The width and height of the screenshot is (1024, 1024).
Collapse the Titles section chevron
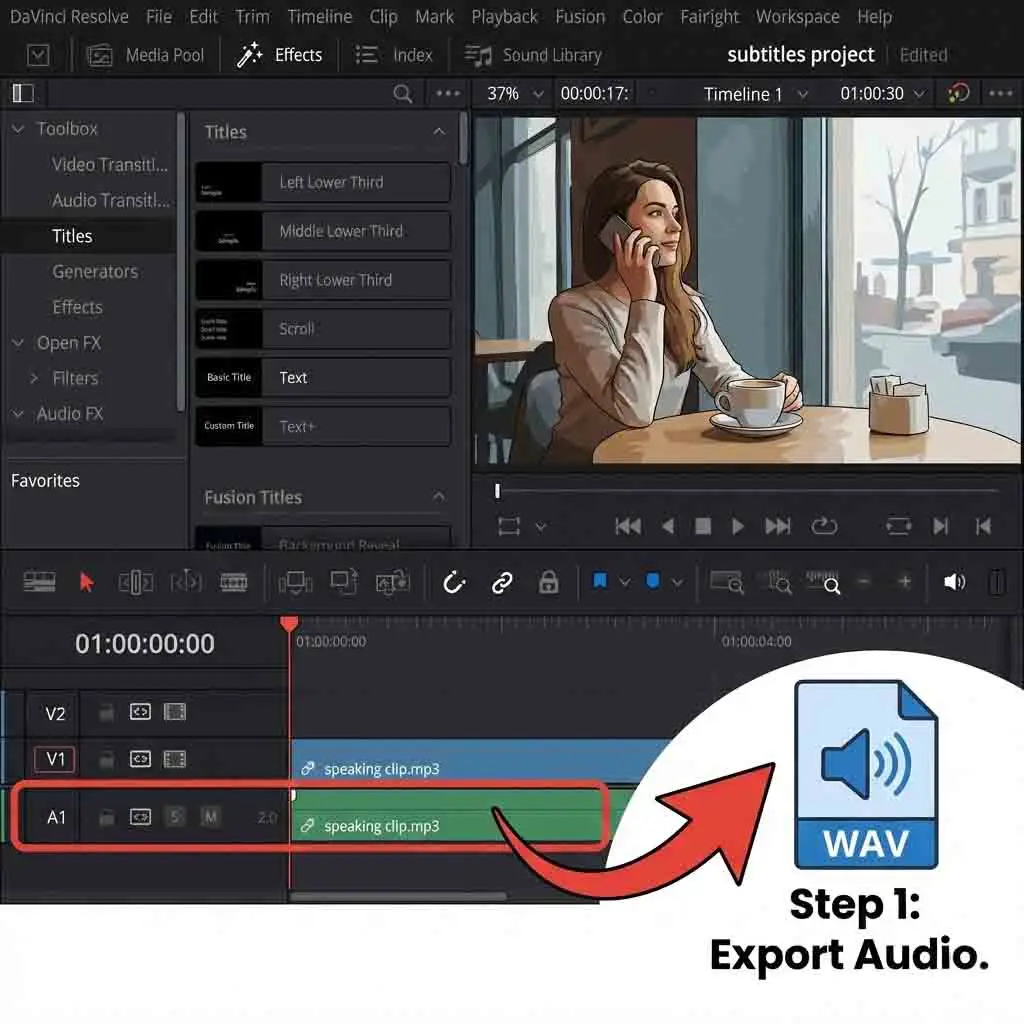pos(438,132)
